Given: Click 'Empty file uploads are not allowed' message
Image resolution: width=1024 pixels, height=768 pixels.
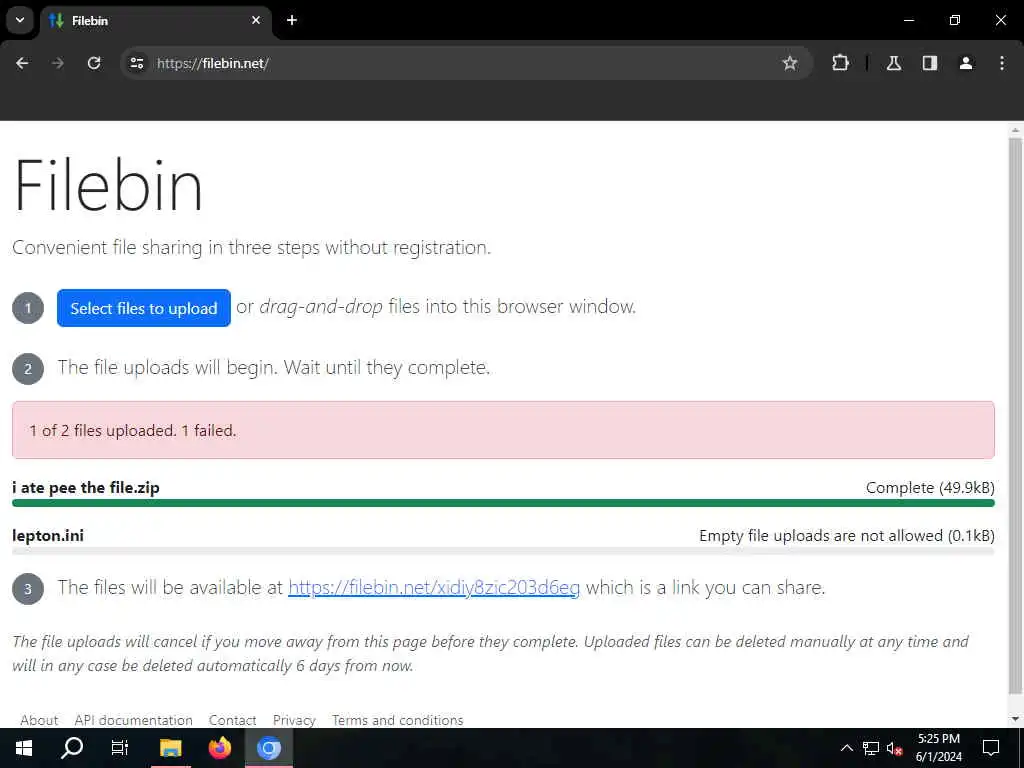Looking at the screenshot, I should pos(820,536).
